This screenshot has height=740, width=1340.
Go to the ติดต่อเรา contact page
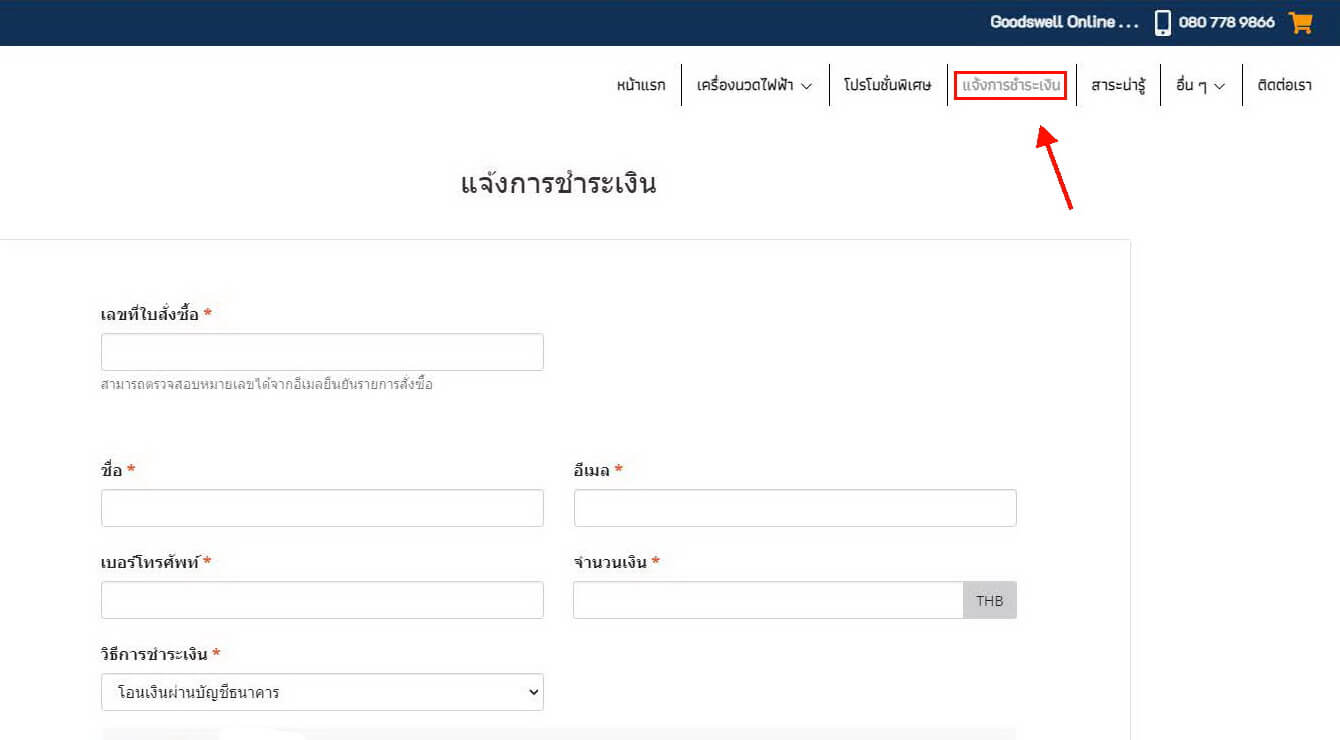click(x=1284, y=85)
